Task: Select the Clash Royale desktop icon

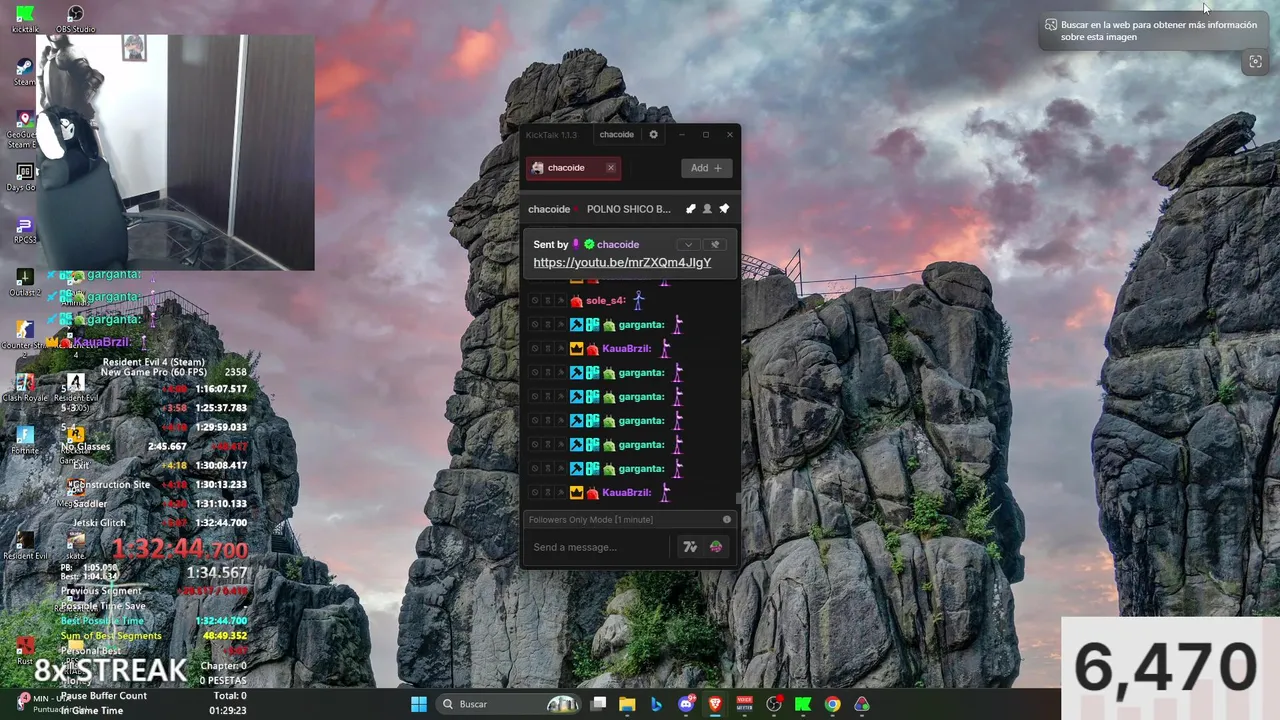Action: [25, 388]
